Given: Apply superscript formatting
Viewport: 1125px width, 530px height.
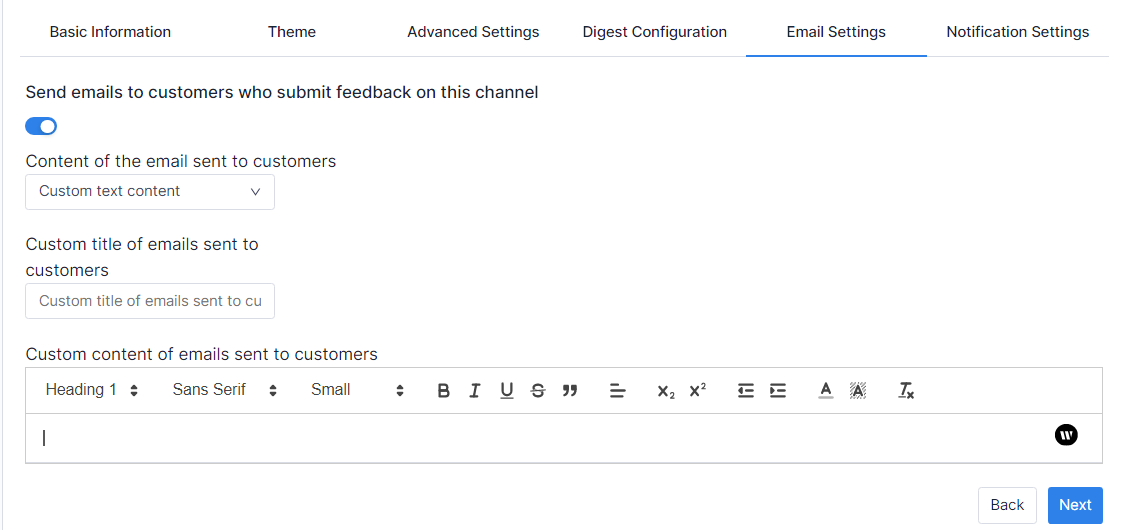Looking at the screenshot, I should point(697,391).
